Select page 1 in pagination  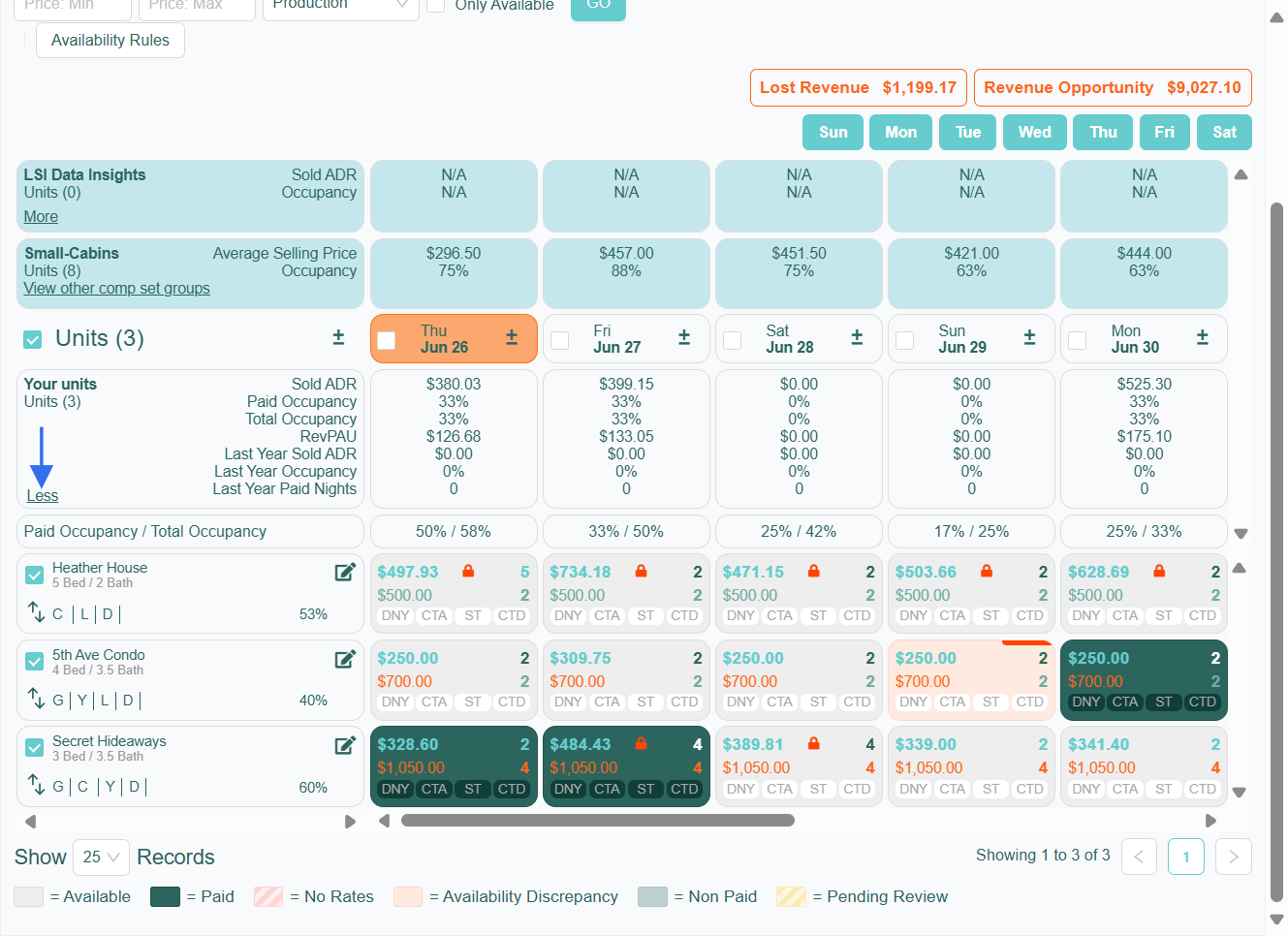(1186, 857)
